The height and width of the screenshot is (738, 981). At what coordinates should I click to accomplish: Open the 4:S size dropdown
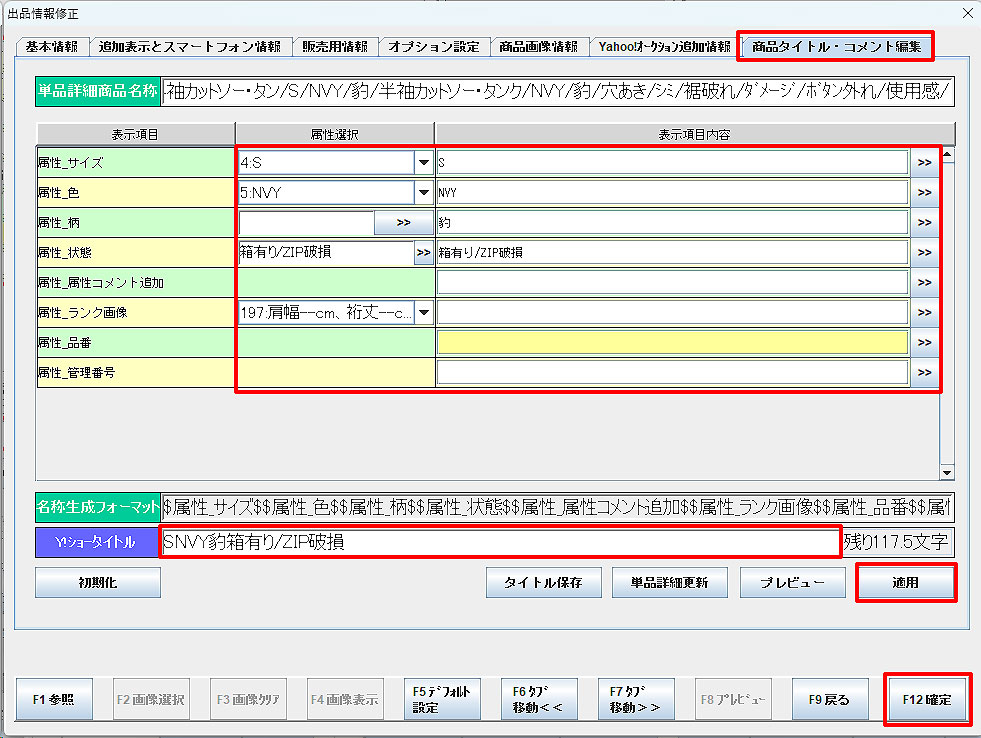[423, 162]
